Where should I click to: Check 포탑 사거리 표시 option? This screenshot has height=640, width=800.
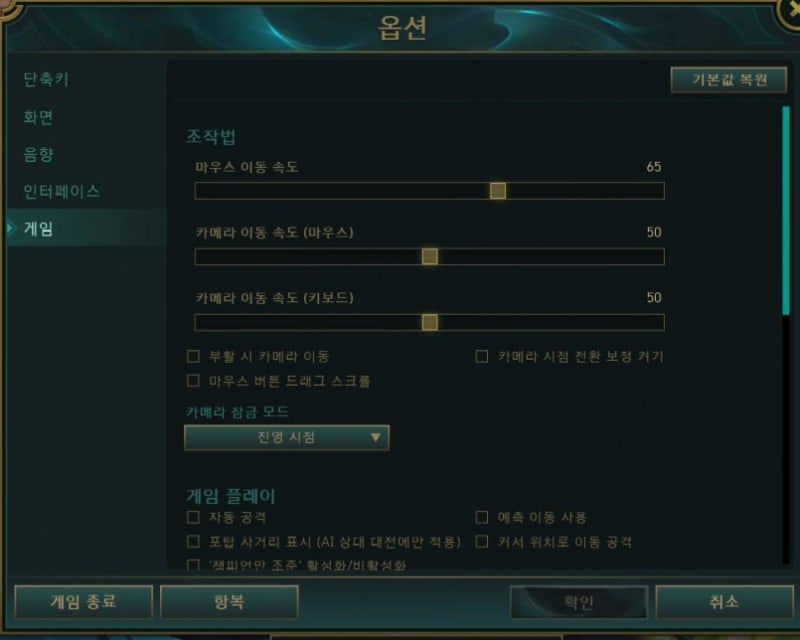(x=193, y=541)
